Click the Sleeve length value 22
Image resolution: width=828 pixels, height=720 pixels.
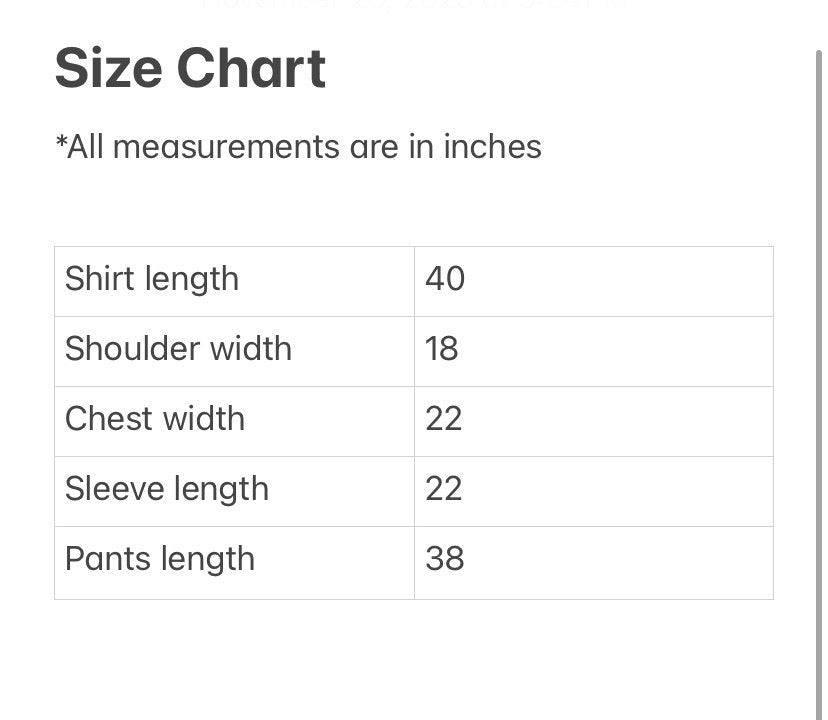point(444,489)
